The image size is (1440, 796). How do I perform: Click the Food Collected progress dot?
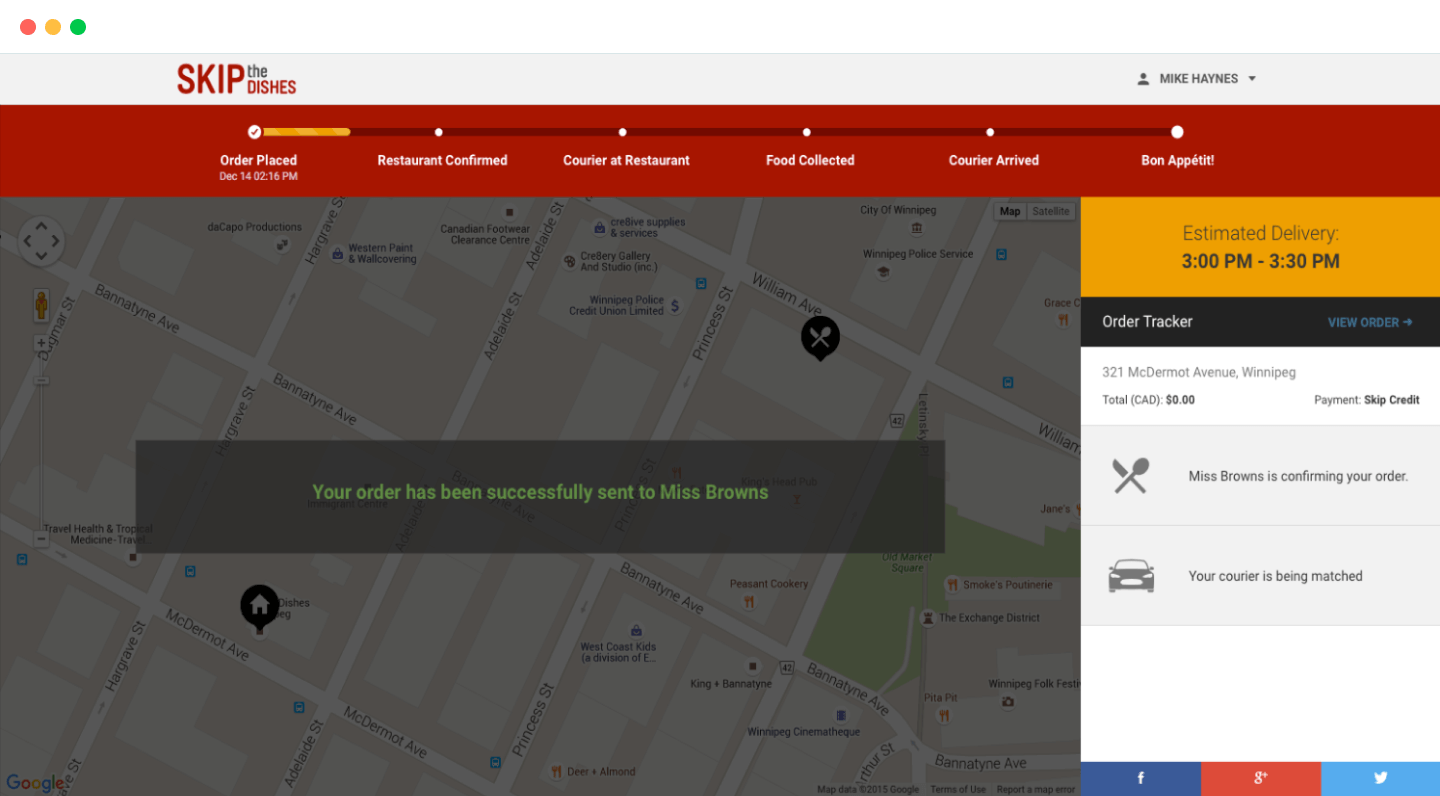tap(807, 132)
